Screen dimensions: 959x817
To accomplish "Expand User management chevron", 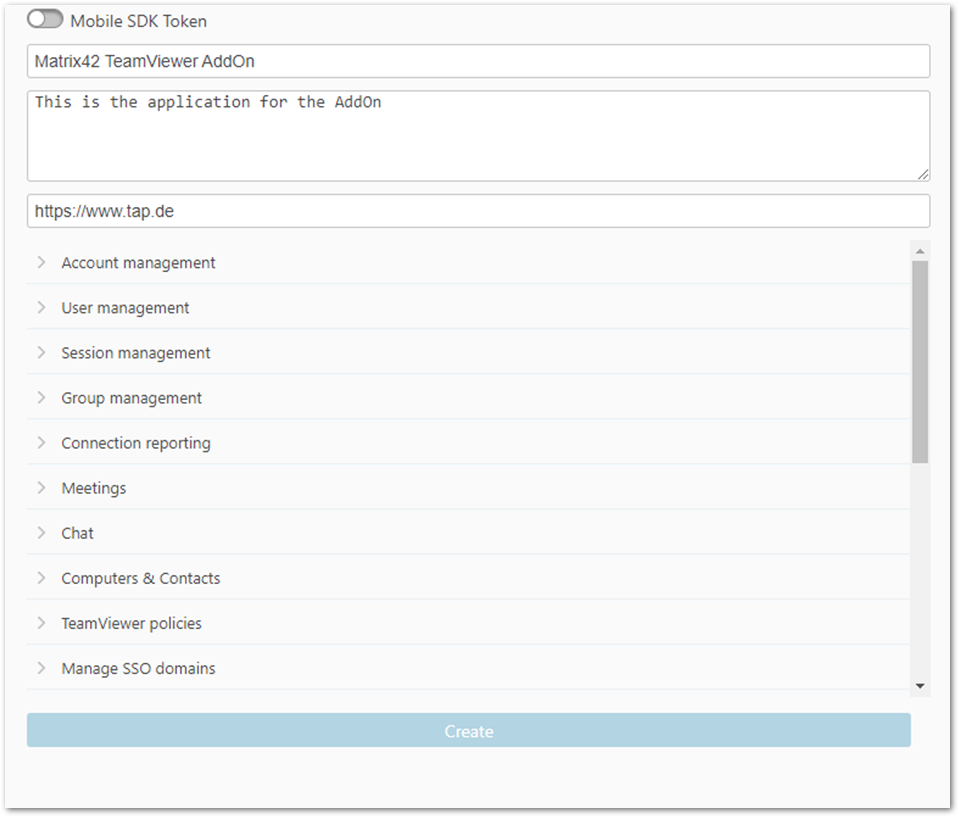I will point(41,307).
